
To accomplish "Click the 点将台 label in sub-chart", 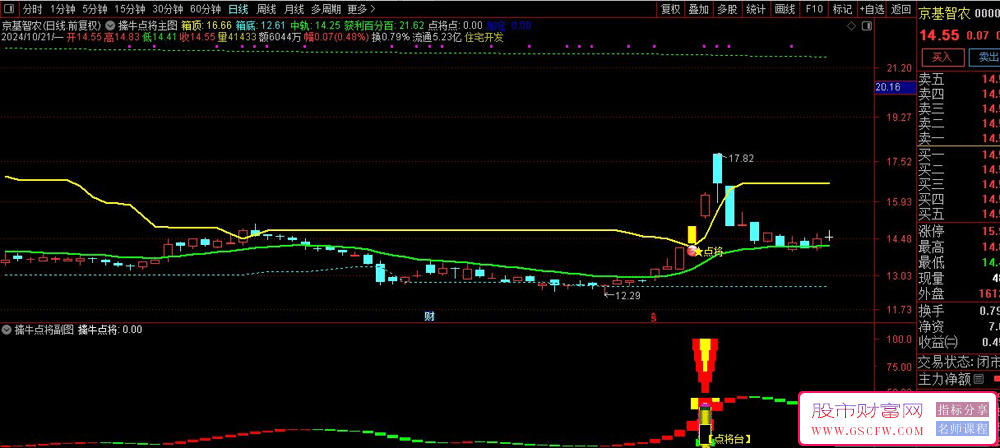I will coord(731,438).
